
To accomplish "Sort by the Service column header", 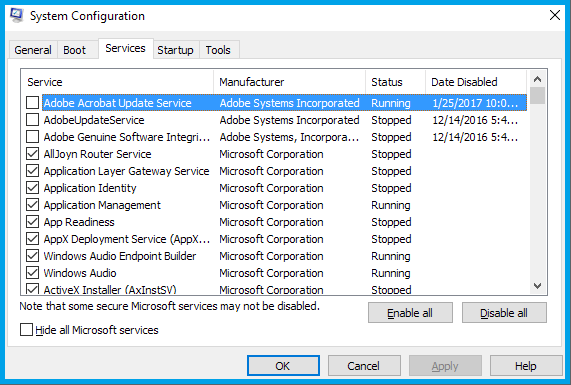I will tap(117, 82).
